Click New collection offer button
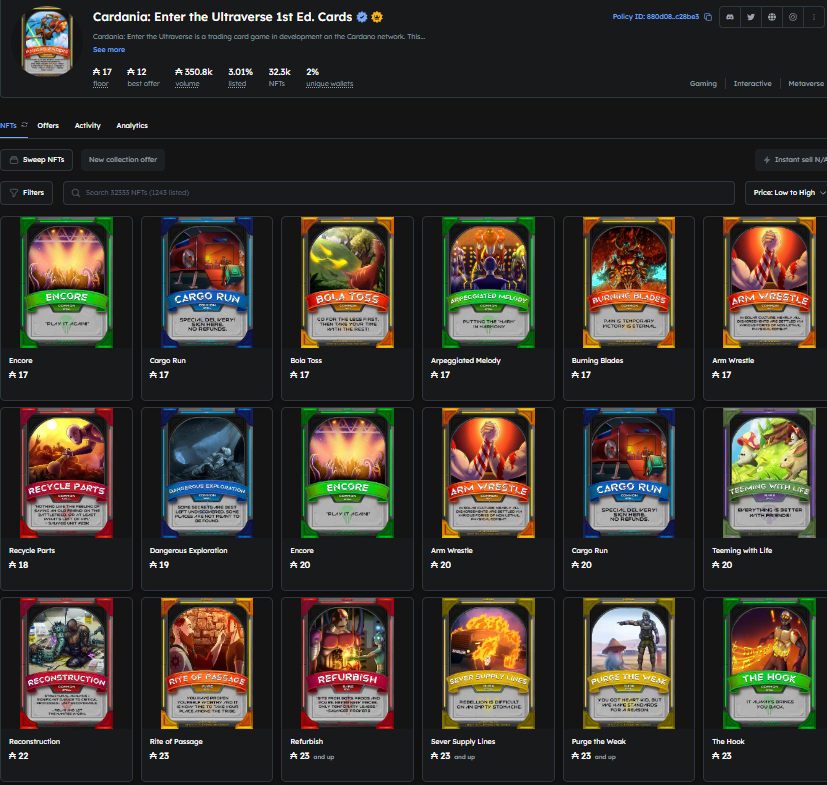Screen dimensions: 827x785 pos(123,159)
